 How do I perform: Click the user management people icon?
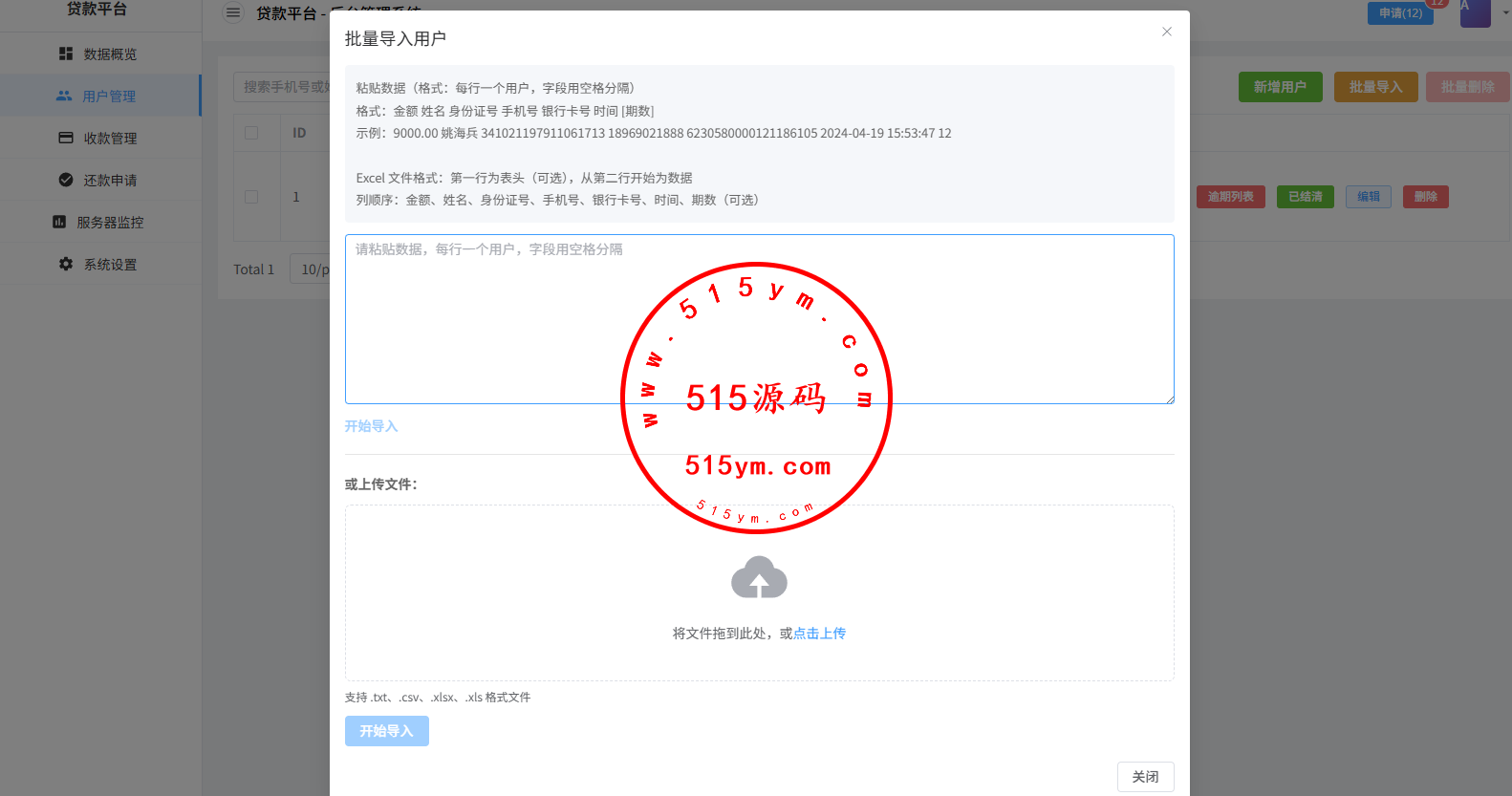[x=64, y=97]
